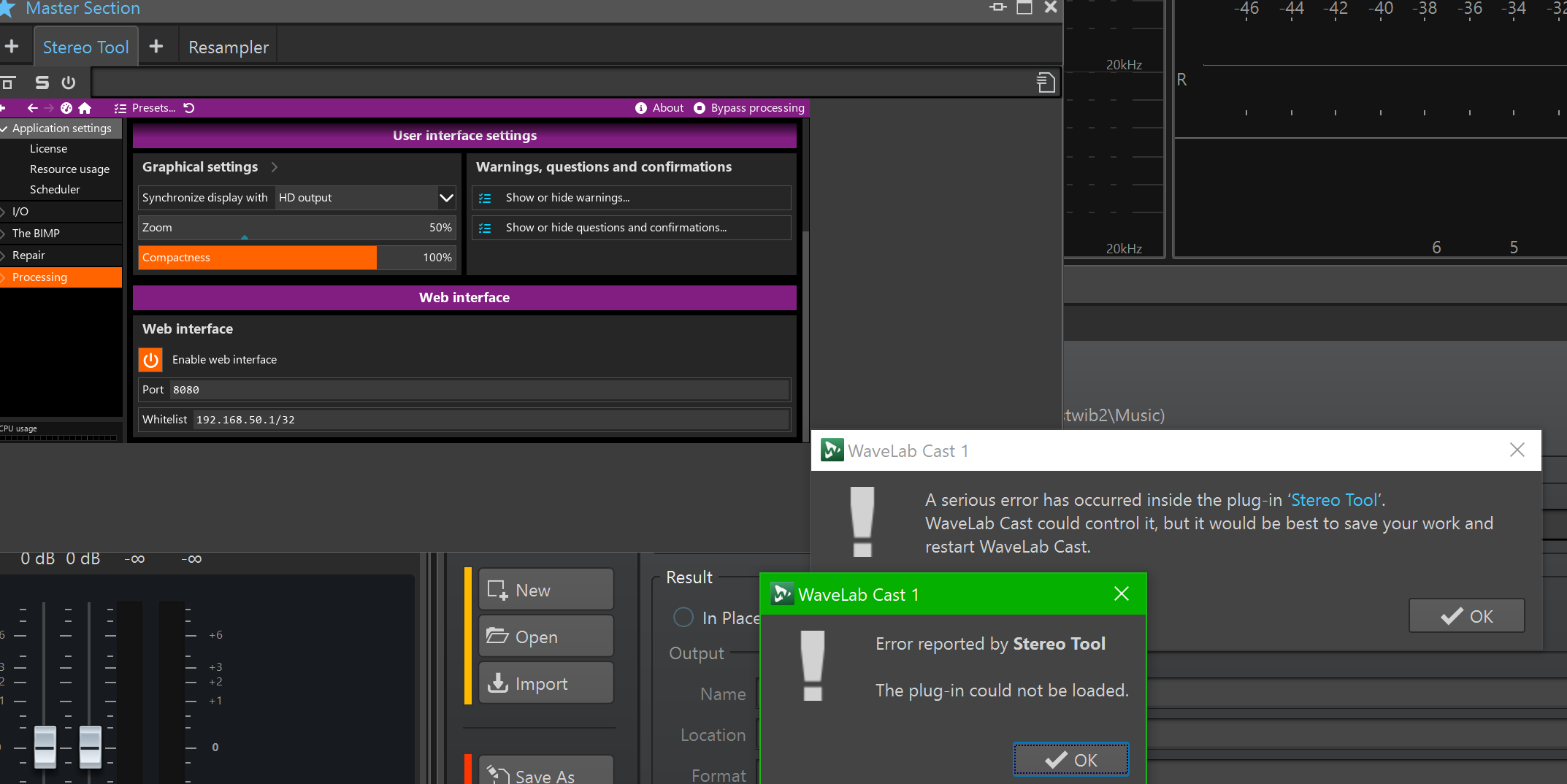Toggle Bypass processing
Screen dimensions: 1567x784
pos(749,108)
